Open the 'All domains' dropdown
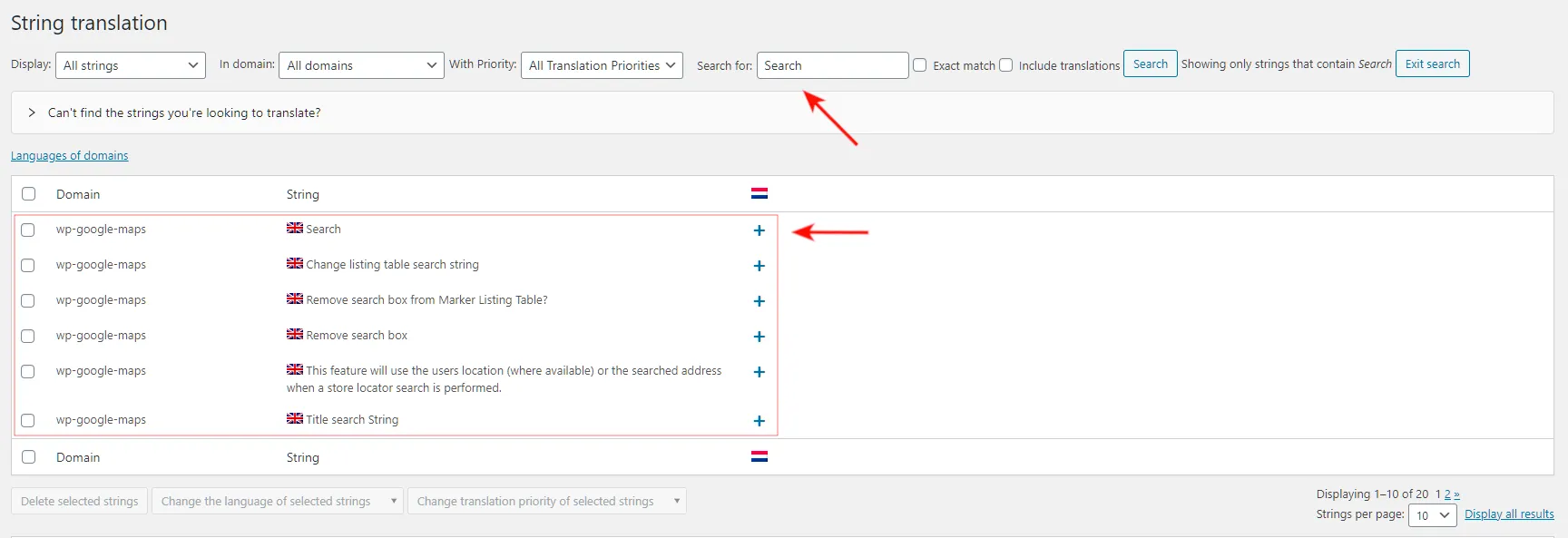This screenshot has width=1568, height=538. pos(361,65)
